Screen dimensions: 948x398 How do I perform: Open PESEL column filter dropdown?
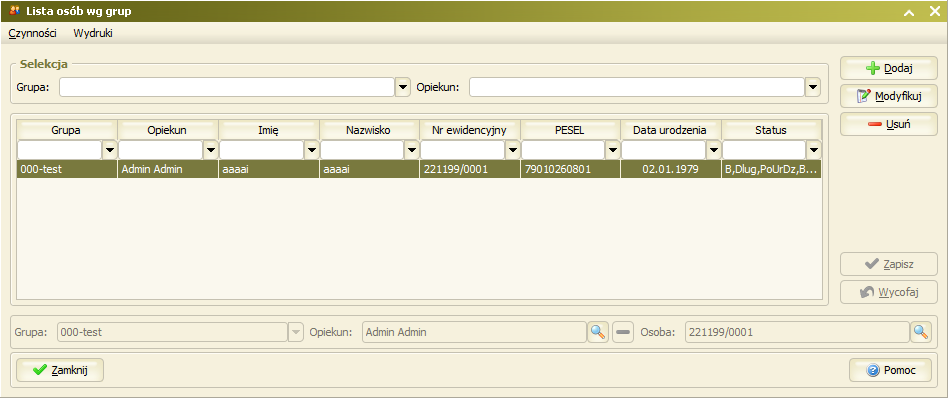pyautogui.click(x=613, y=149)
